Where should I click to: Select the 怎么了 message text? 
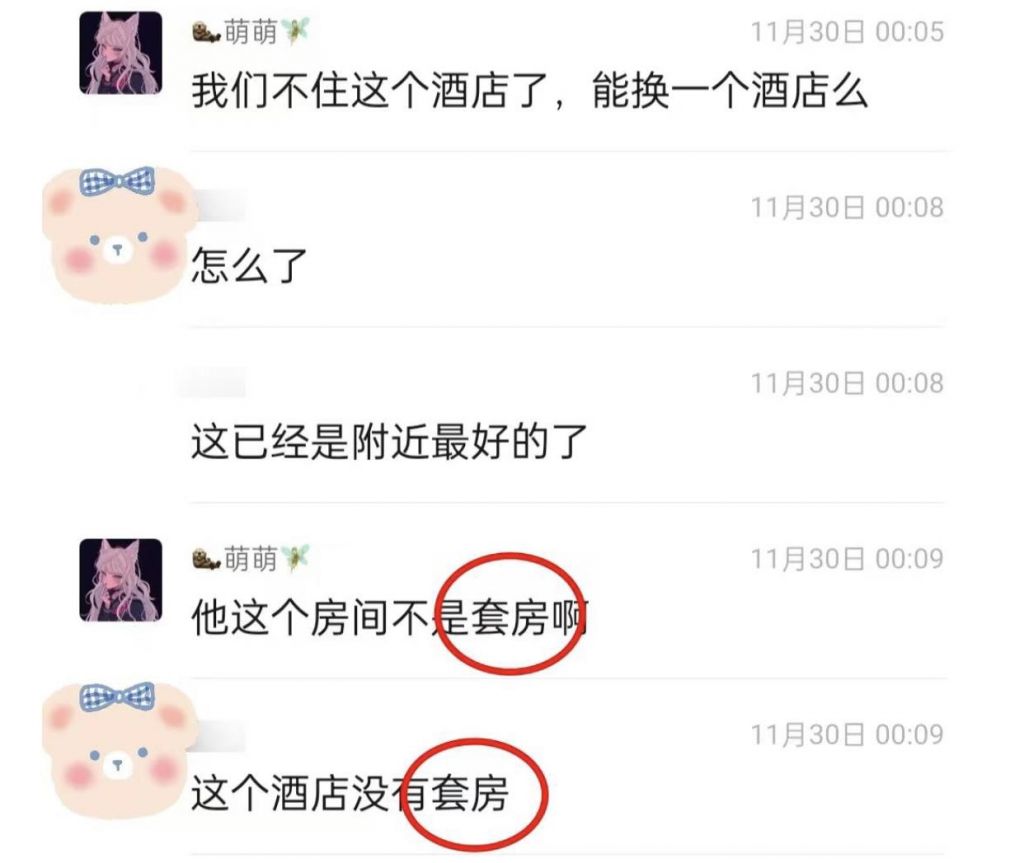[x=249, y=265]
